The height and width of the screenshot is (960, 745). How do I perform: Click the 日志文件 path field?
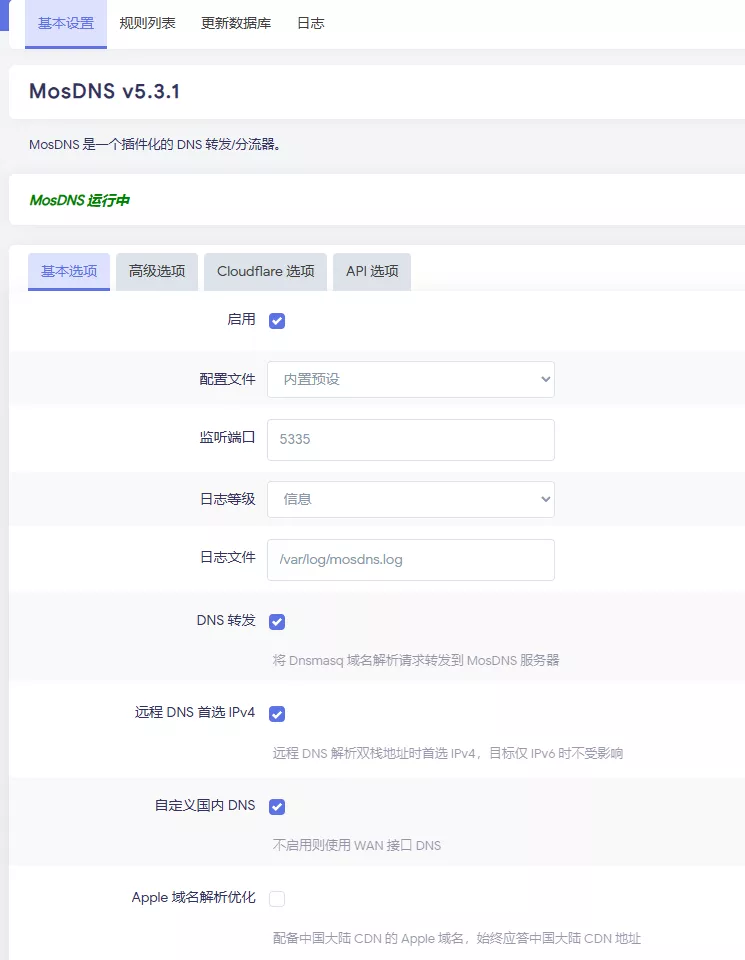pyautogui.click(x=411, y=560)
